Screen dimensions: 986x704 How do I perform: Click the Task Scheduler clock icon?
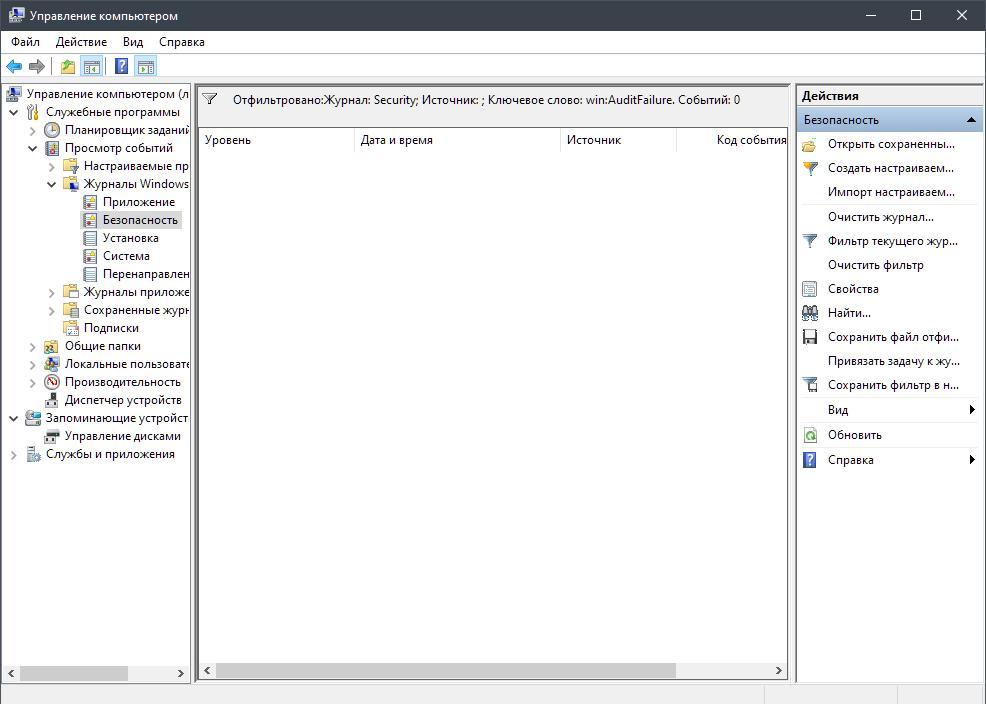(x=52, y=130)
